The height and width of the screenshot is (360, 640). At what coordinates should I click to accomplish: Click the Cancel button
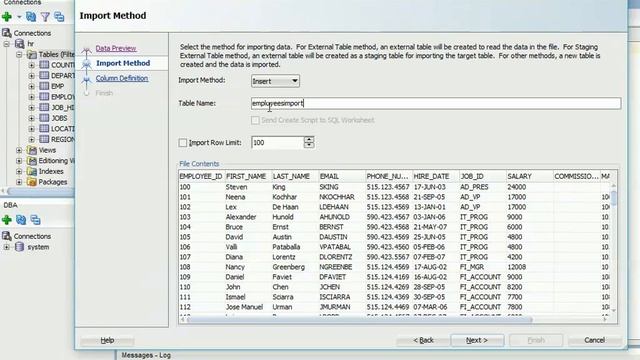(x=594, y=340)
